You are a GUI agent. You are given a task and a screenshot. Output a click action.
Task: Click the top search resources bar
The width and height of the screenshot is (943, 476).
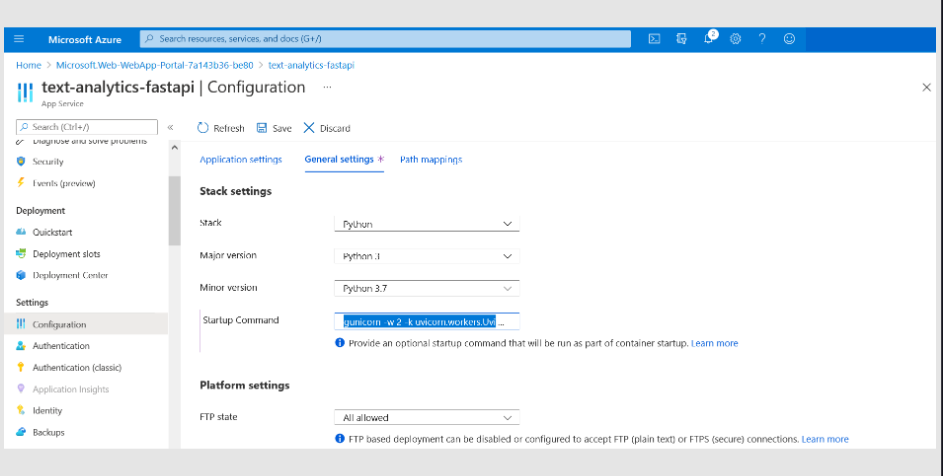(385, 39)
